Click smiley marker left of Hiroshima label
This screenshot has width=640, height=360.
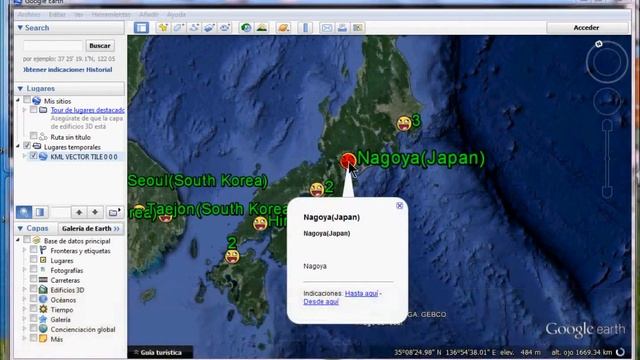(260, 224)
